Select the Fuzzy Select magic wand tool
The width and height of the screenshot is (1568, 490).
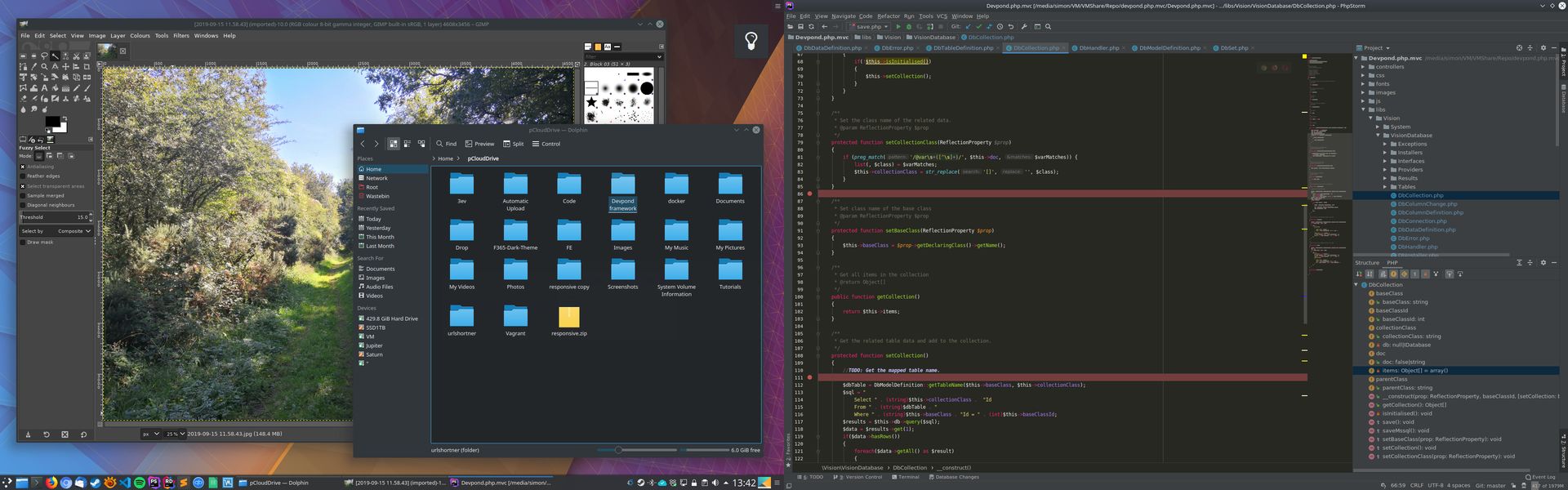(x=55, y=56)
